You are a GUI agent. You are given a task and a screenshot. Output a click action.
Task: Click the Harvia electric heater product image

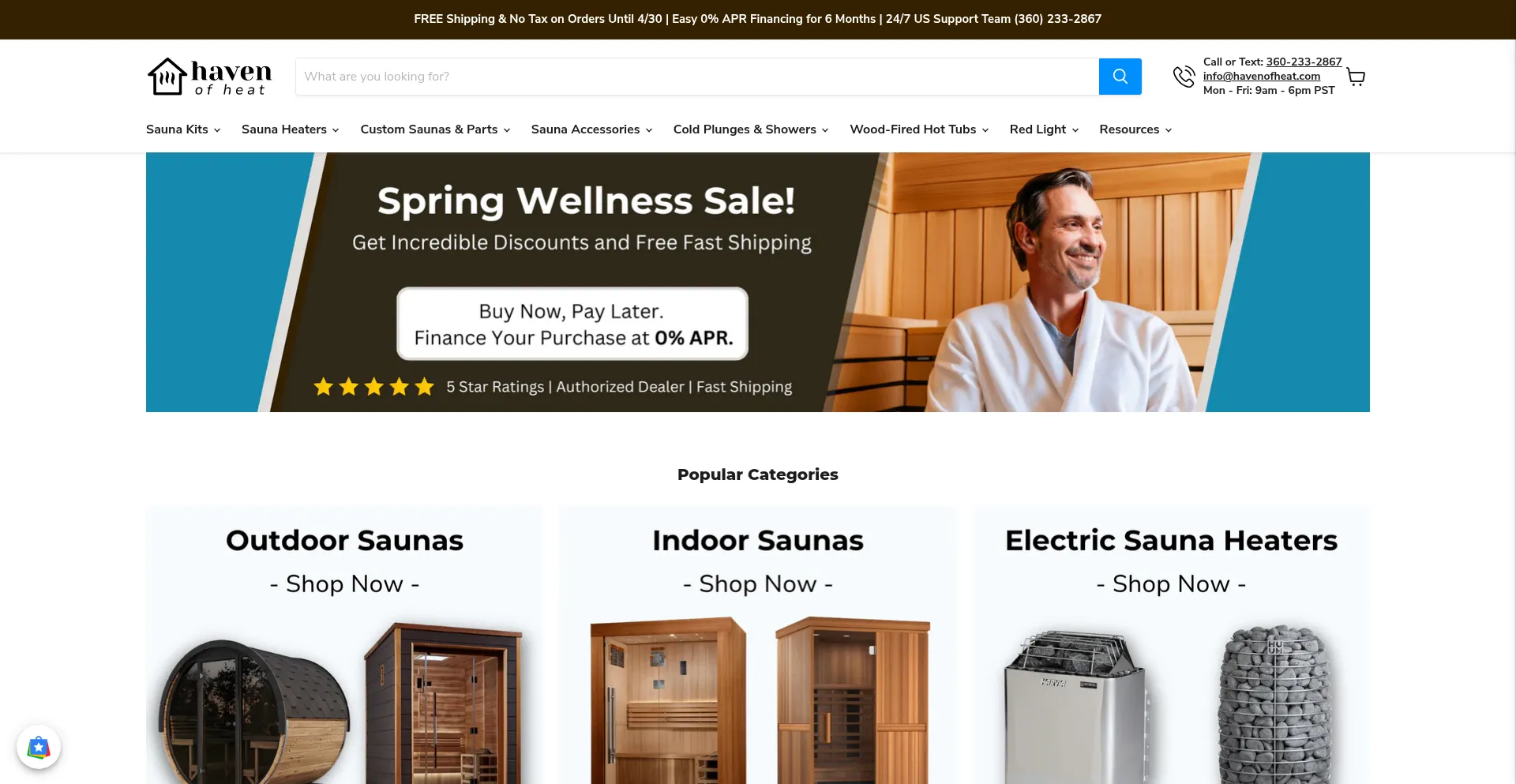pos(1074,707)
